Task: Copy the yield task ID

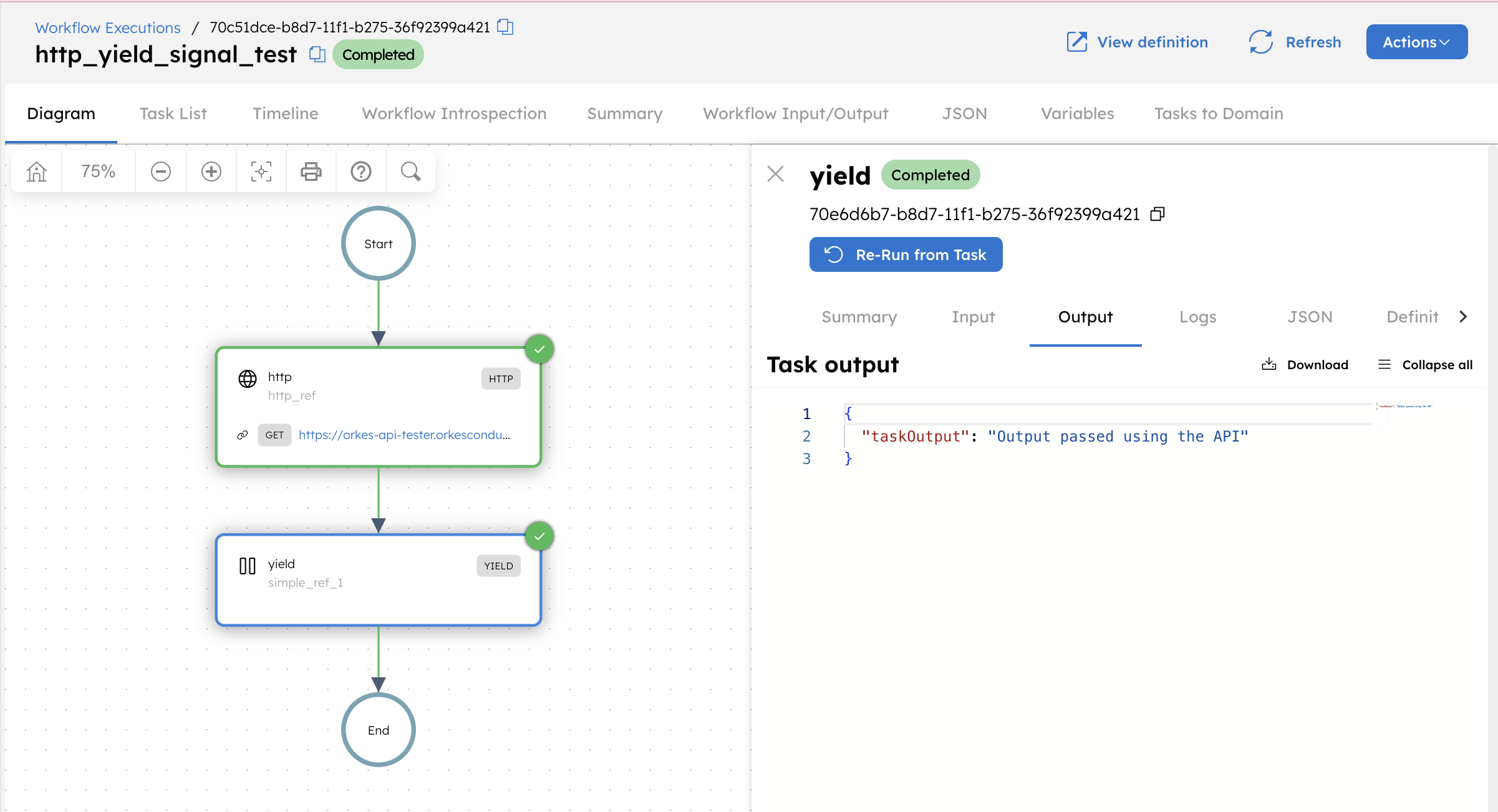Action: tap(1157, 214)
